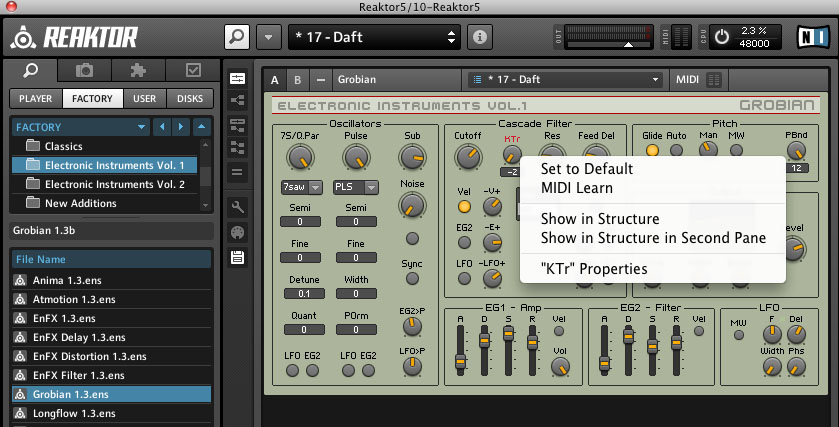Choose Show in Structure menu item
Viewport: 839px width, 427px height.
[x=600, y=219]
